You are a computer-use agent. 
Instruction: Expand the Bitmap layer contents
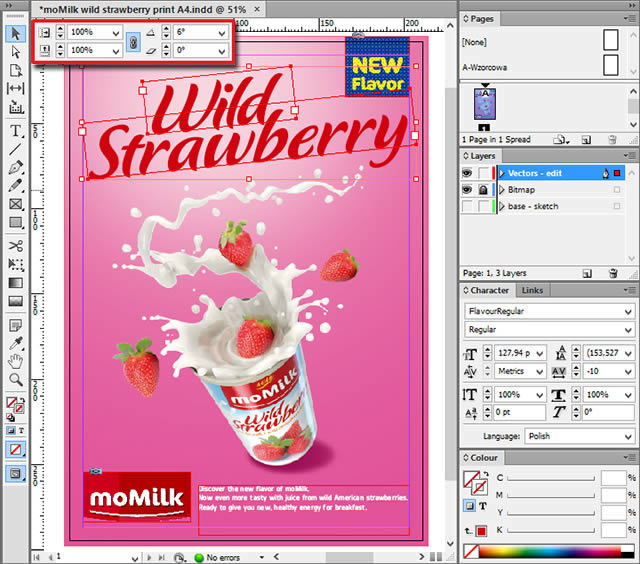point(502,190)
